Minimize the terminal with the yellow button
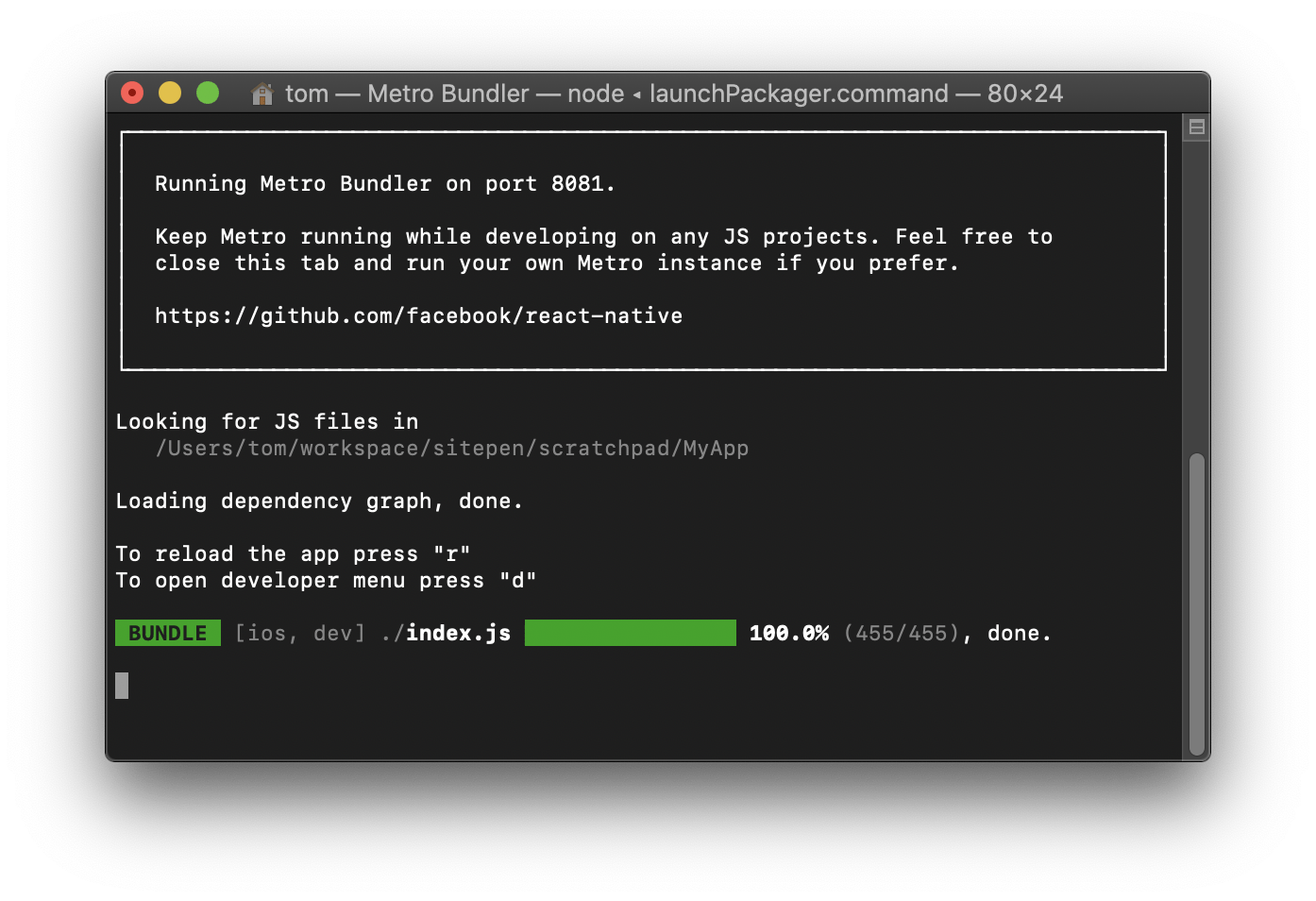The image size is (1316, 901). pyautogui.click(x=170, y=93)
